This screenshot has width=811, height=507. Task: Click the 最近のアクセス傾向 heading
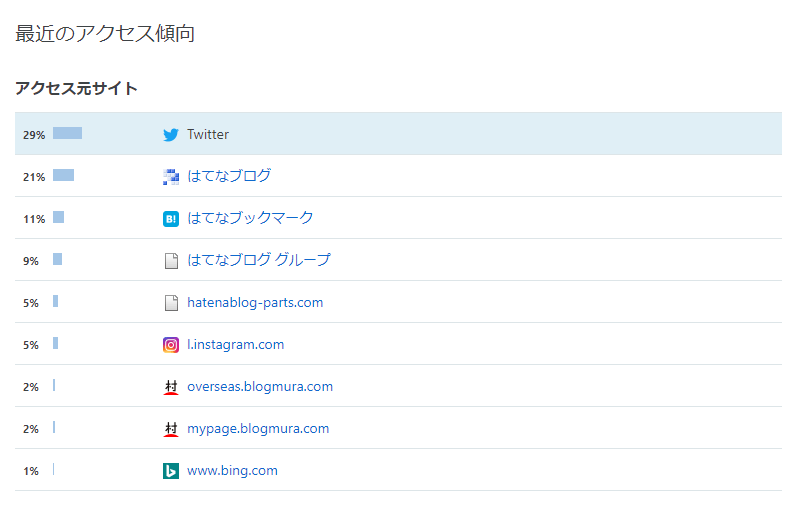(x=105, y=34)
